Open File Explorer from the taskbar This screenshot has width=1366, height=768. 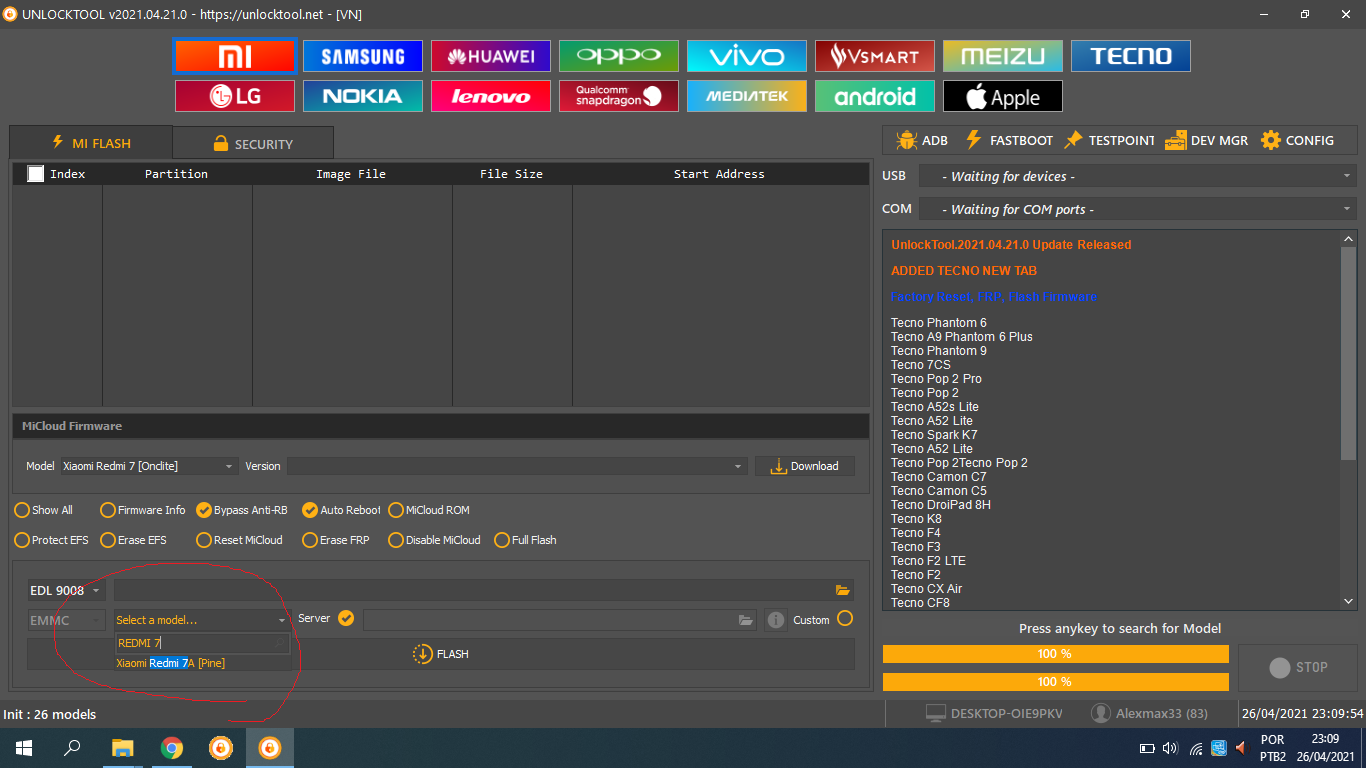(122, 748)
